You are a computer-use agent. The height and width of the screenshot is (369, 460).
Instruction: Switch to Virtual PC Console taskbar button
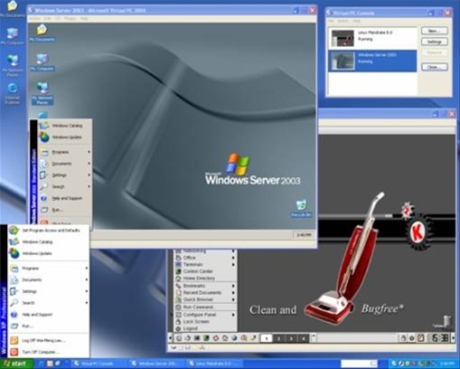[x=98, y=363]
